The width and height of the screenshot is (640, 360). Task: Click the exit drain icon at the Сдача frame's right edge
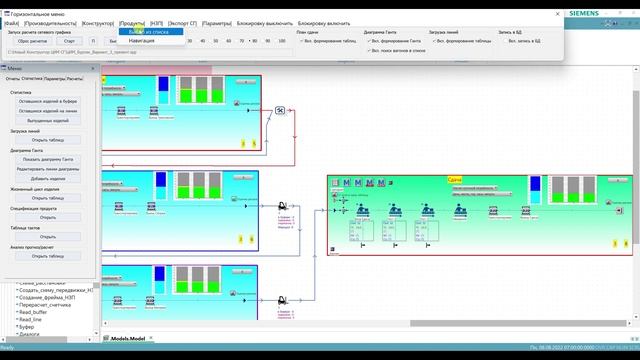(x=620, y=211)
